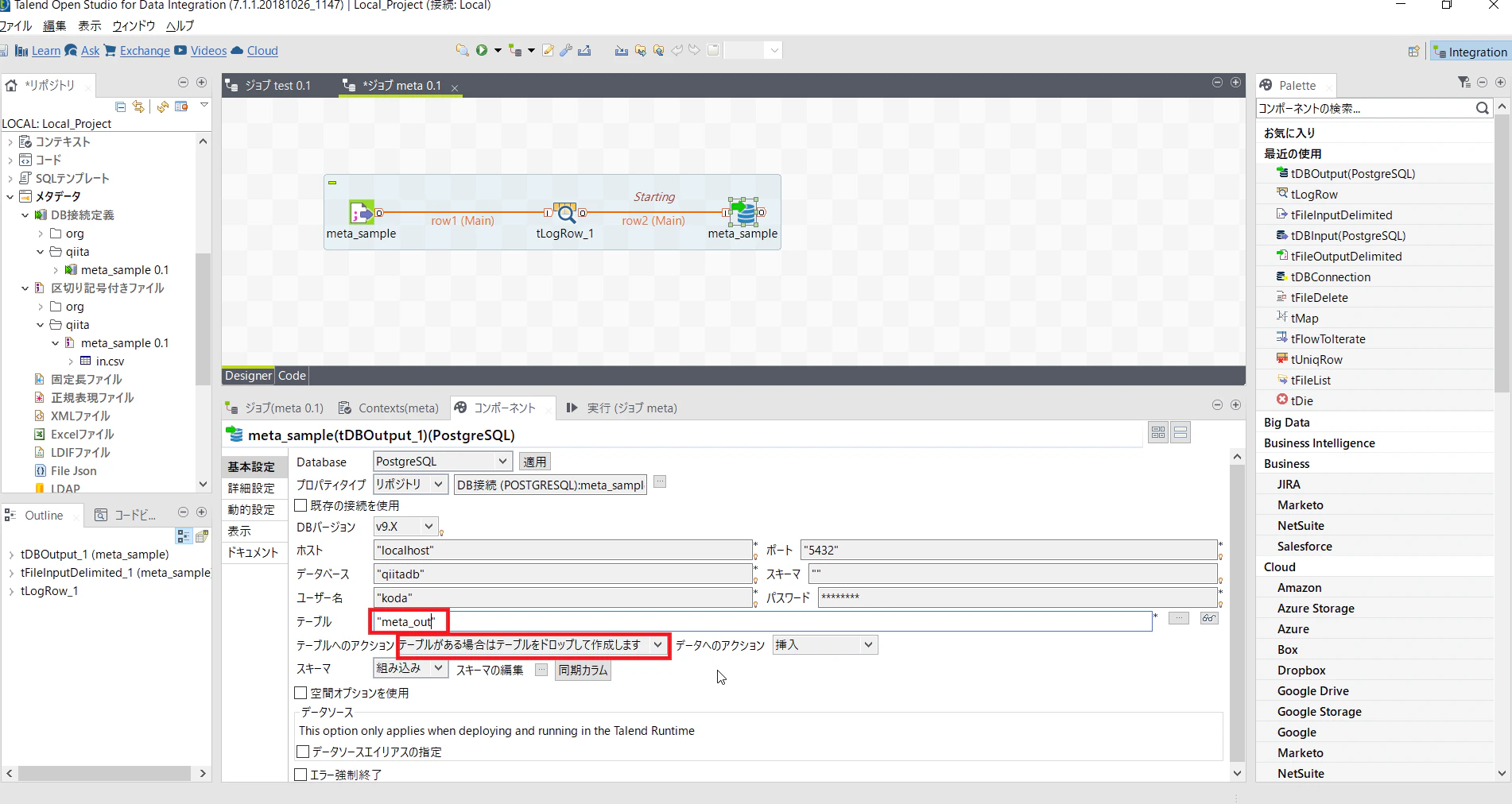Click the 適用 button
The width and height of the screenshot is (1512, 804).
(x=535, y=462)
